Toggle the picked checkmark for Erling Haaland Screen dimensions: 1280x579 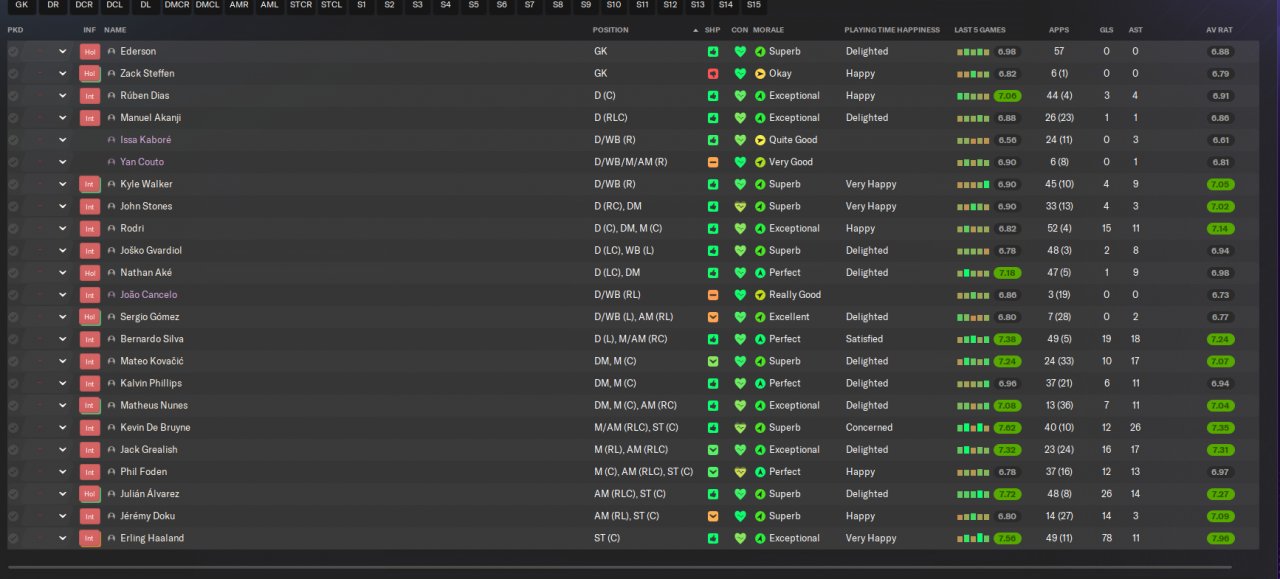pyautogui.click(x=13, y=538)
